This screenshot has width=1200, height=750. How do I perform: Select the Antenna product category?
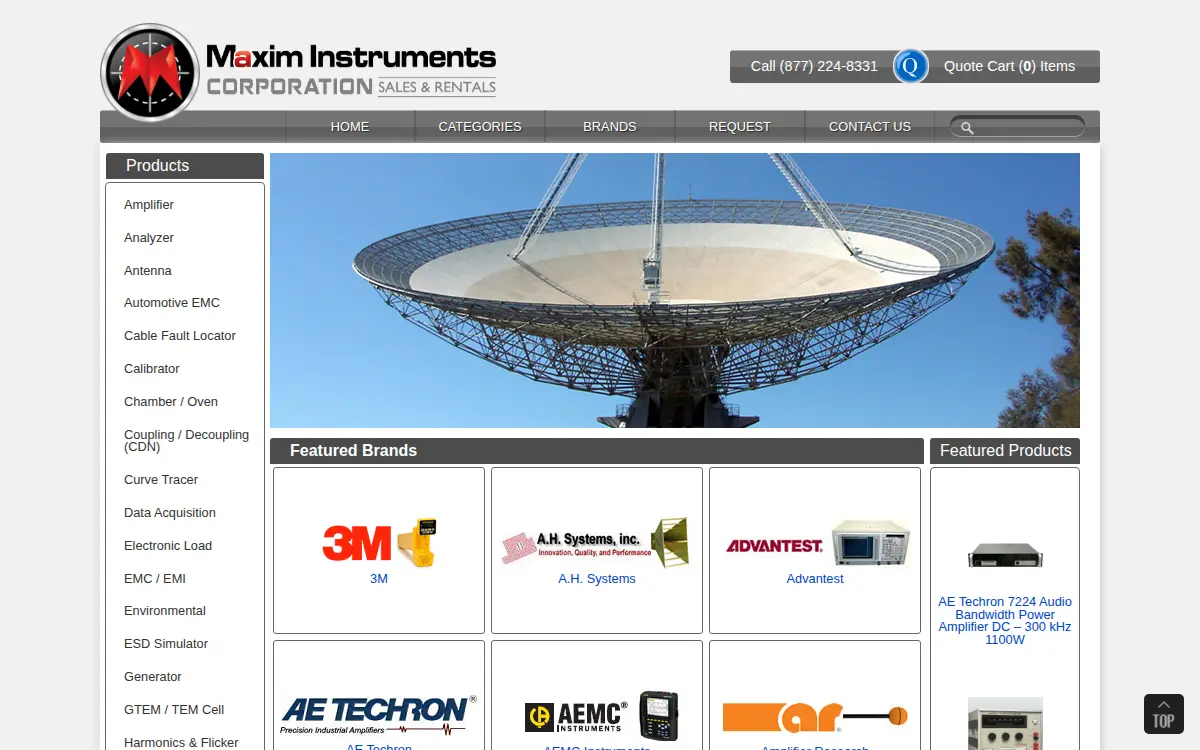(148, 271)
